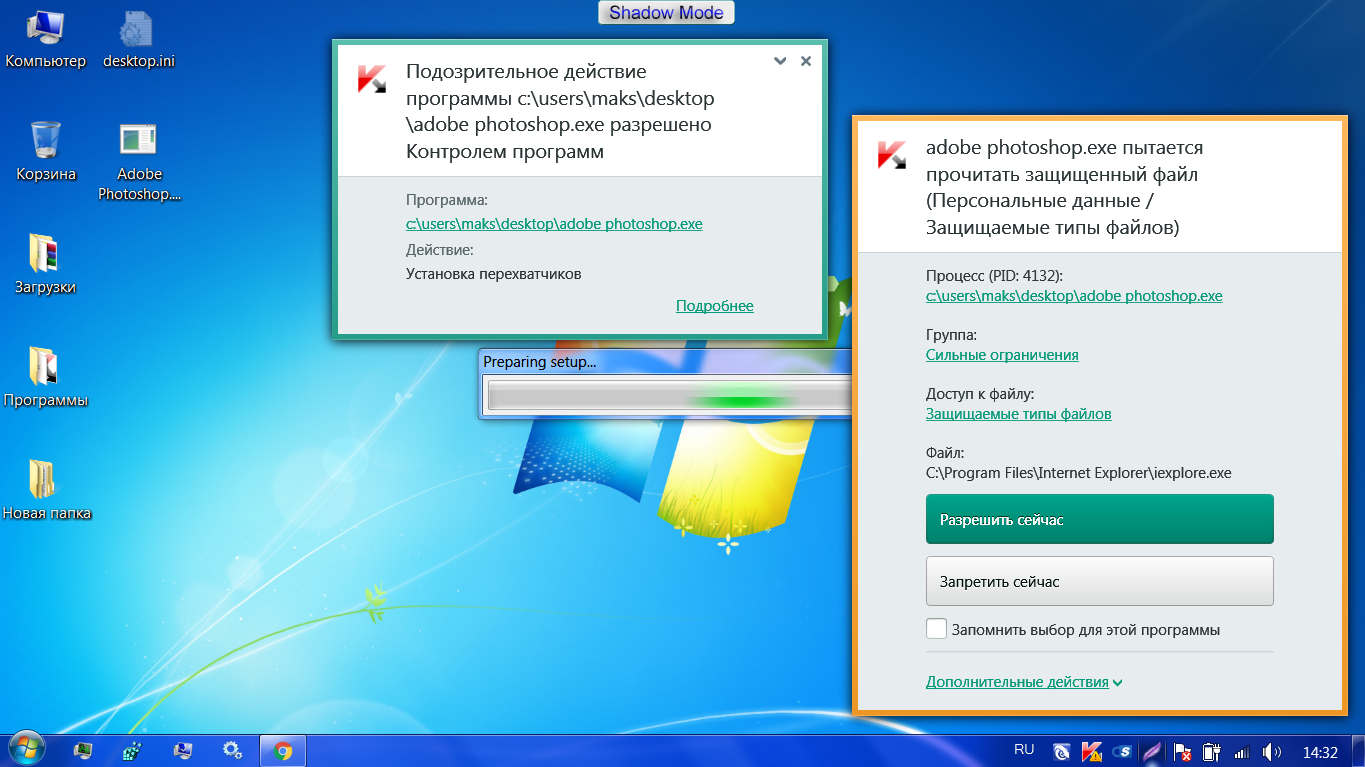
Task: Select the desktop.ini file icon
Action: pyautogui.click(x=139, y=40)
